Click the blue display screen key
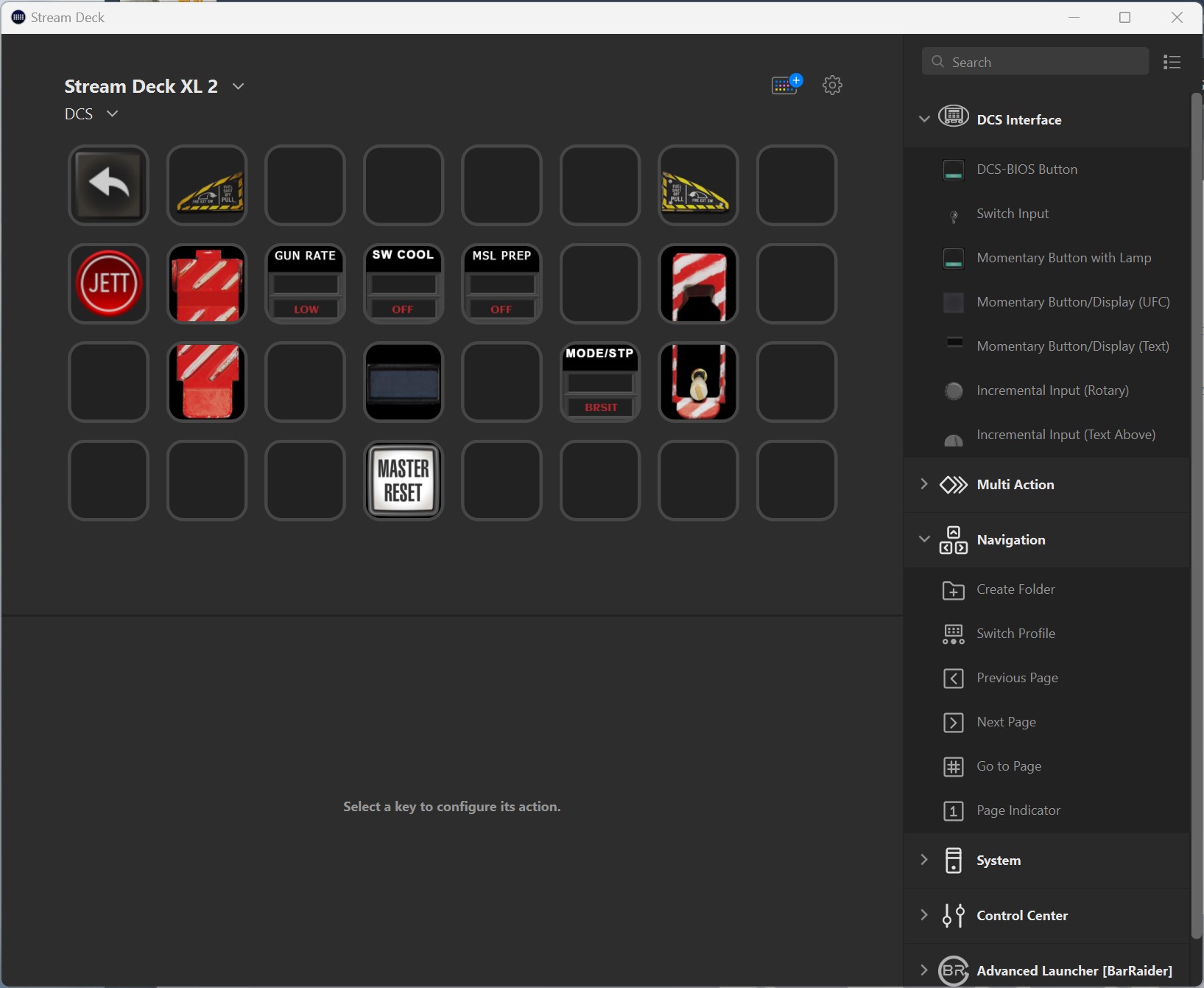This screenshot has height=988, width=1204. 404,382
